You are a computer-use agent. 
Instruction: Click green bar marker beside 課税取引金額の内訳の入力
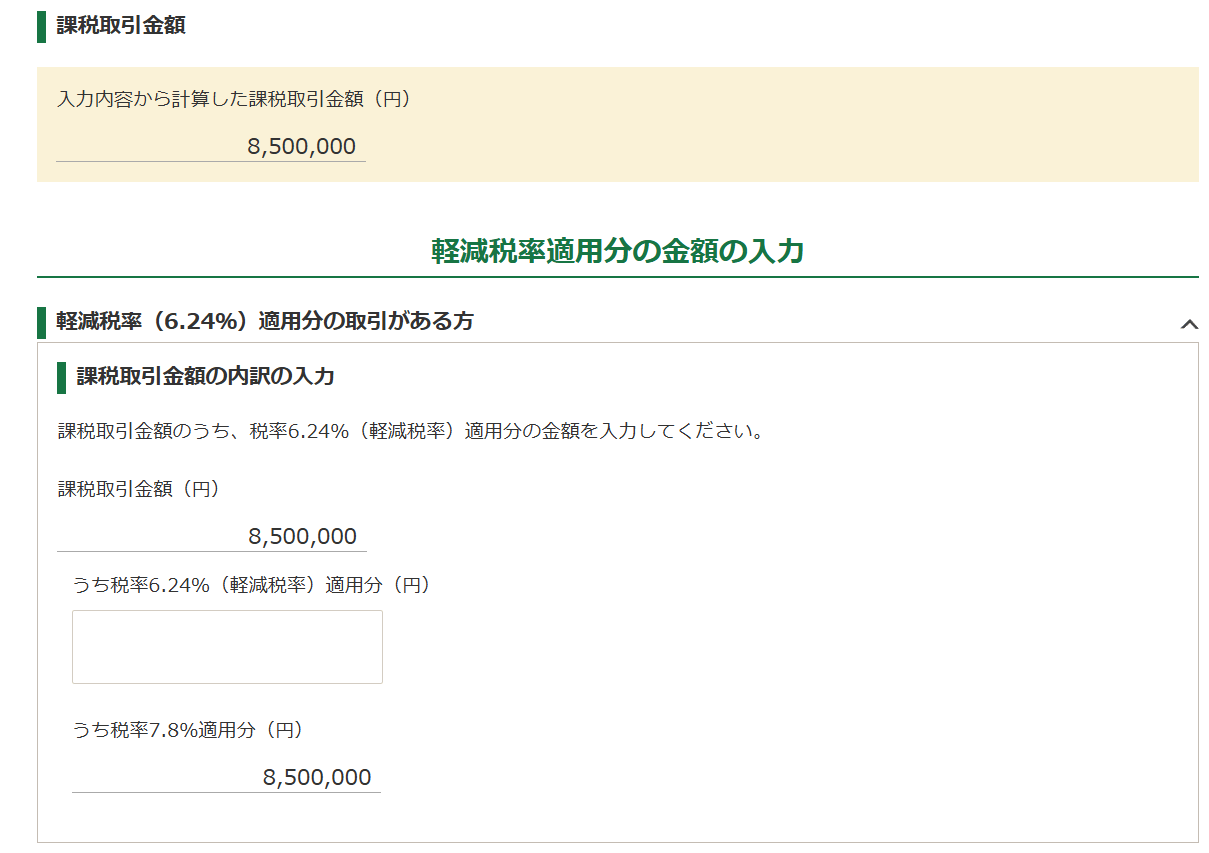tap(61, 377)
